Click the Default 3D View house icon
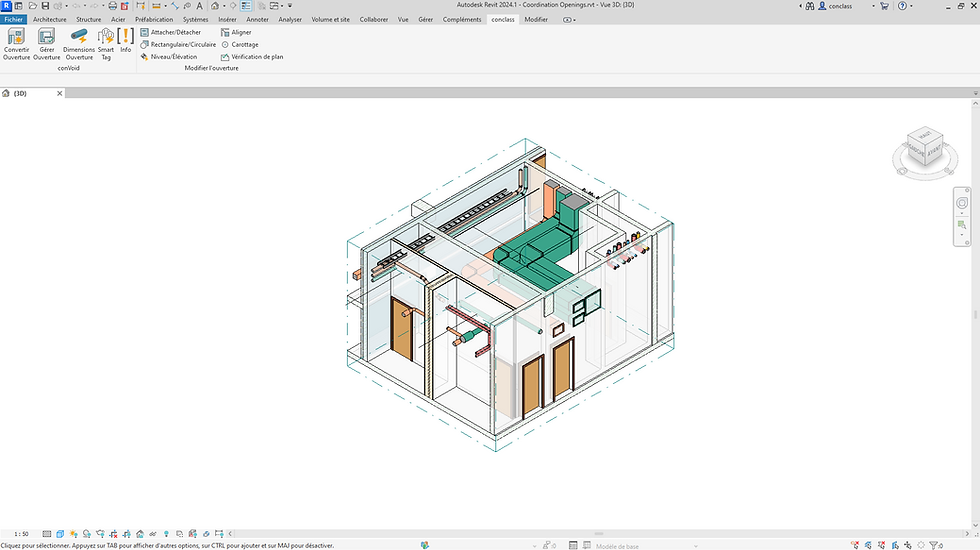The height and width of the screenshot is (550, 980). click(215, 6)
